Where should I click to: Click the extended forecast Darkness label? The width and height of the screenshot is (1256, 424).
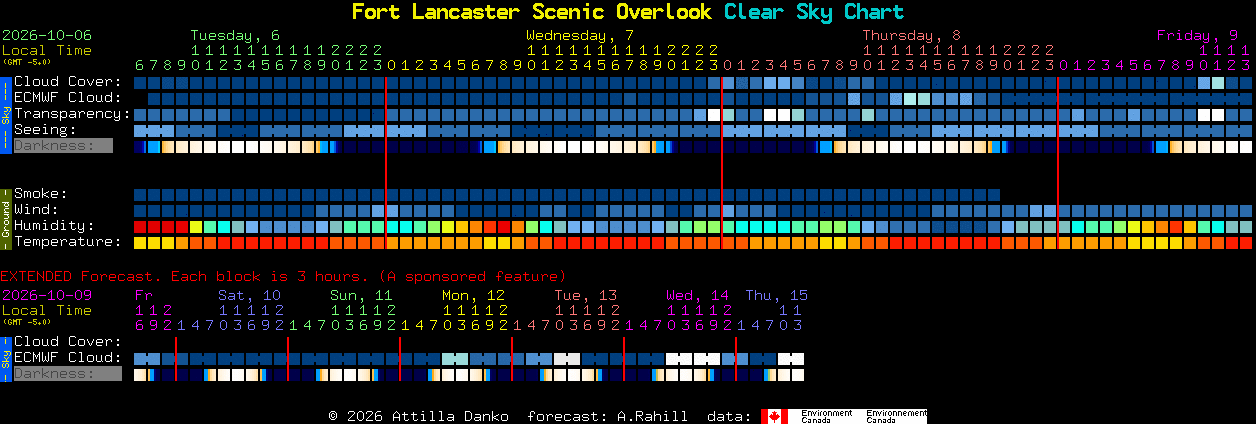(x=67, y=374)
